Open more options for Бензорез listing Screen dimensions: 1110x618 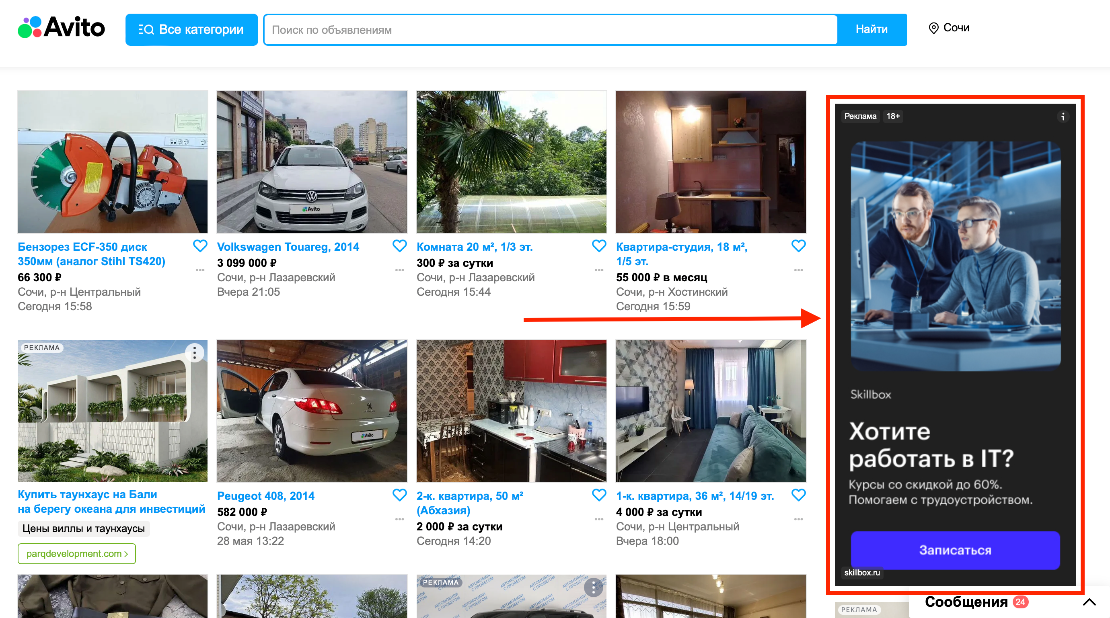click(199, 269)
